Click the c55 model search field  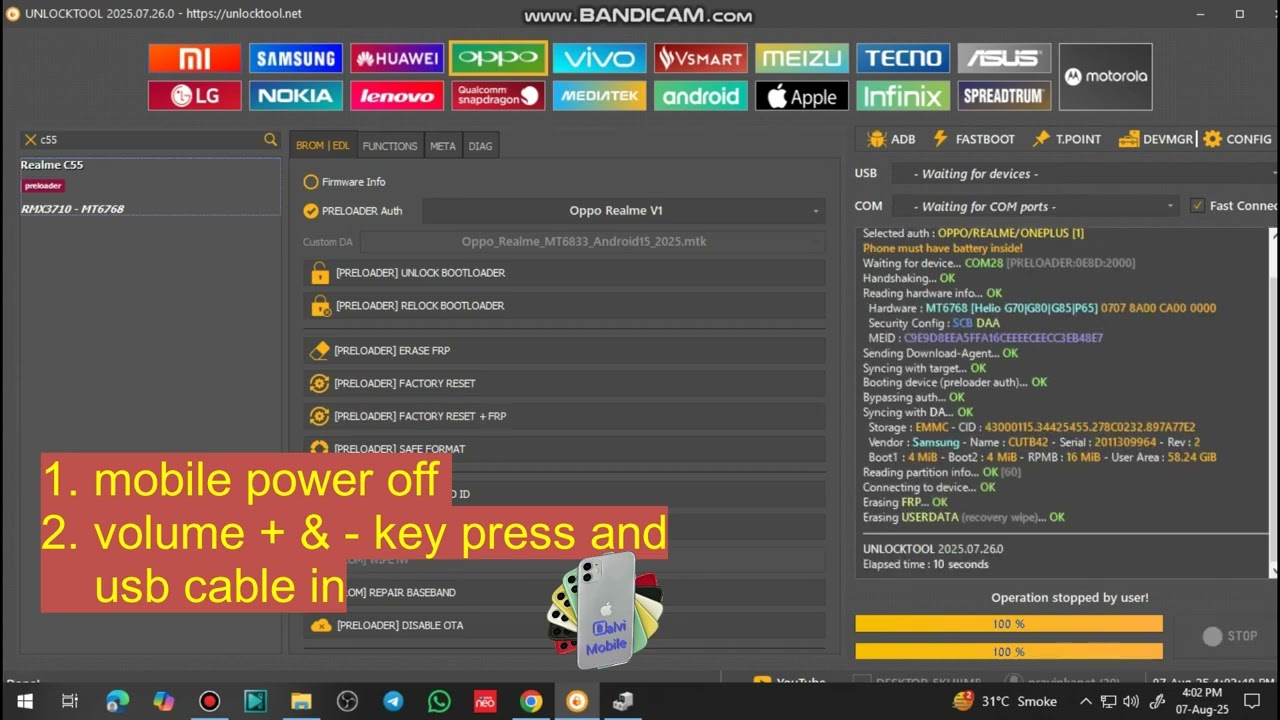(150, 140)
